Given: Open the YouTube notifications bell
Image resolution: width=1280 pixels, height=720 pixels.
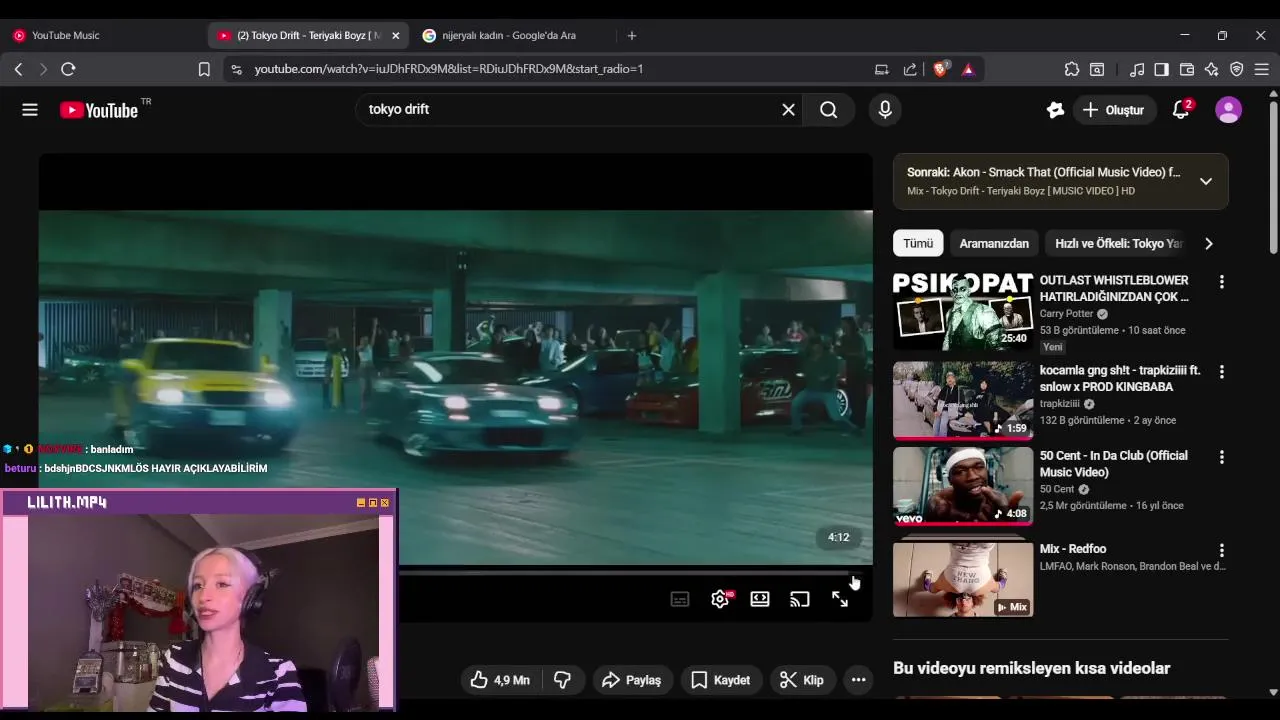Looking at the screenshot, I should (x=1181, y=110).
